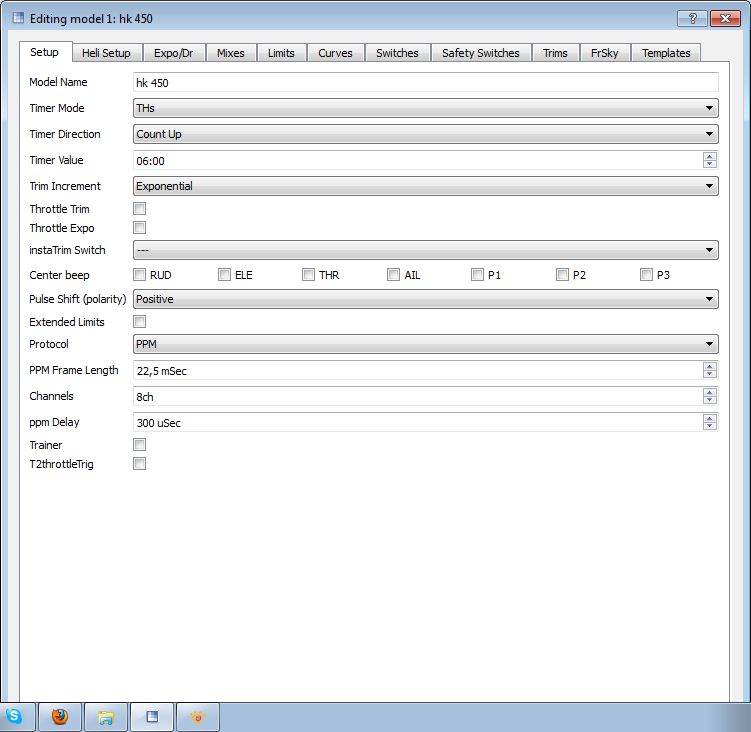This screenshot has height=732, width=751.
Task: Click the window-shaped taskbar application icon
Action: click(152, 716)
